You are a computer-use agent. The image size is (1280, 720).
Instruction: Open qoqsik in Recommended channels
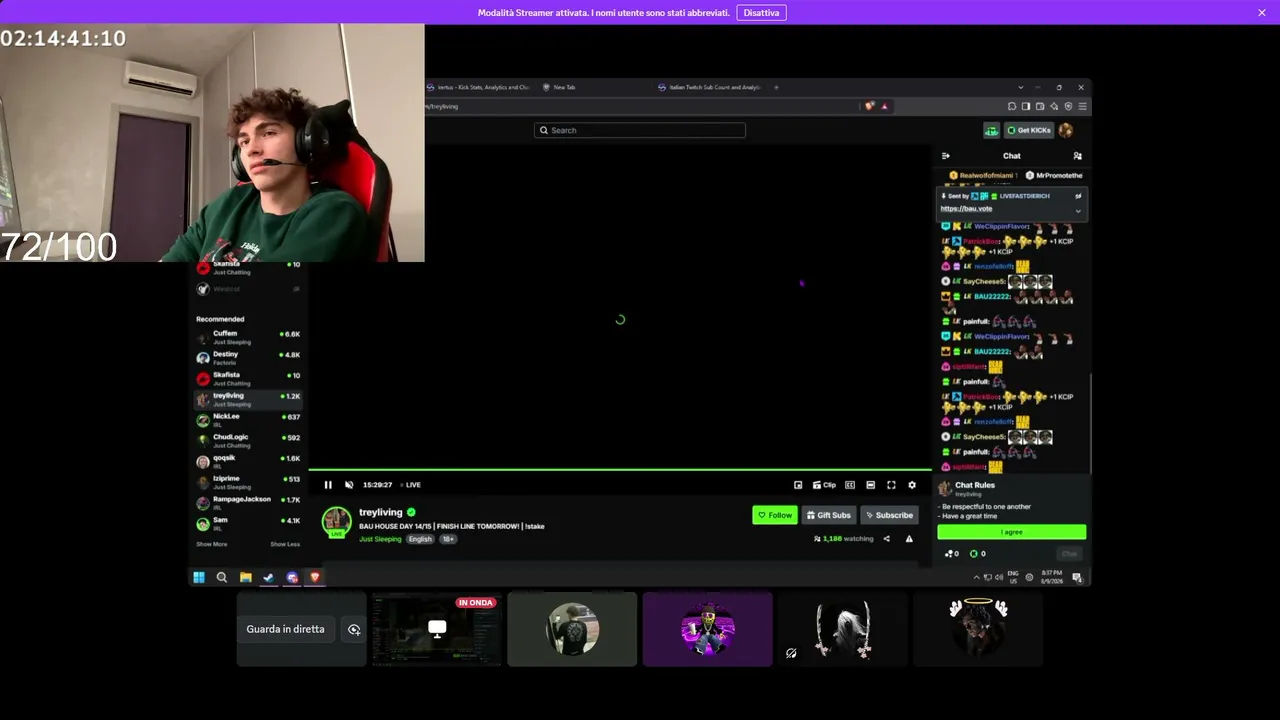pyautogui.click(x=248, y=461)
